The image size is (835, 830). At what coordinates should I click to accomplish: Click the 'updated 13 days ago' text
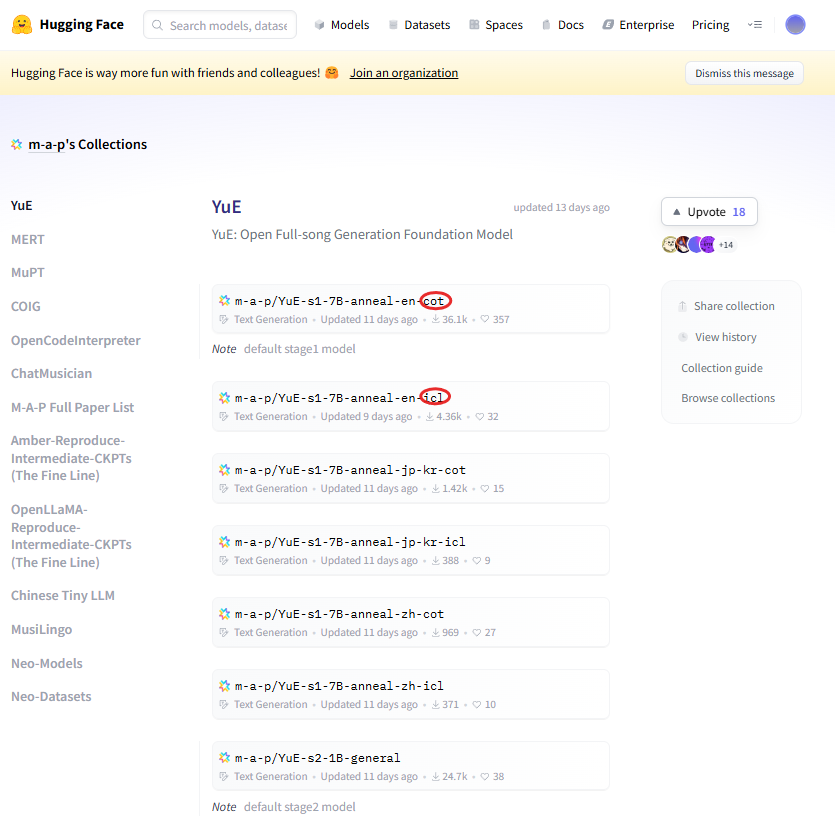click(x=561, y=207)
